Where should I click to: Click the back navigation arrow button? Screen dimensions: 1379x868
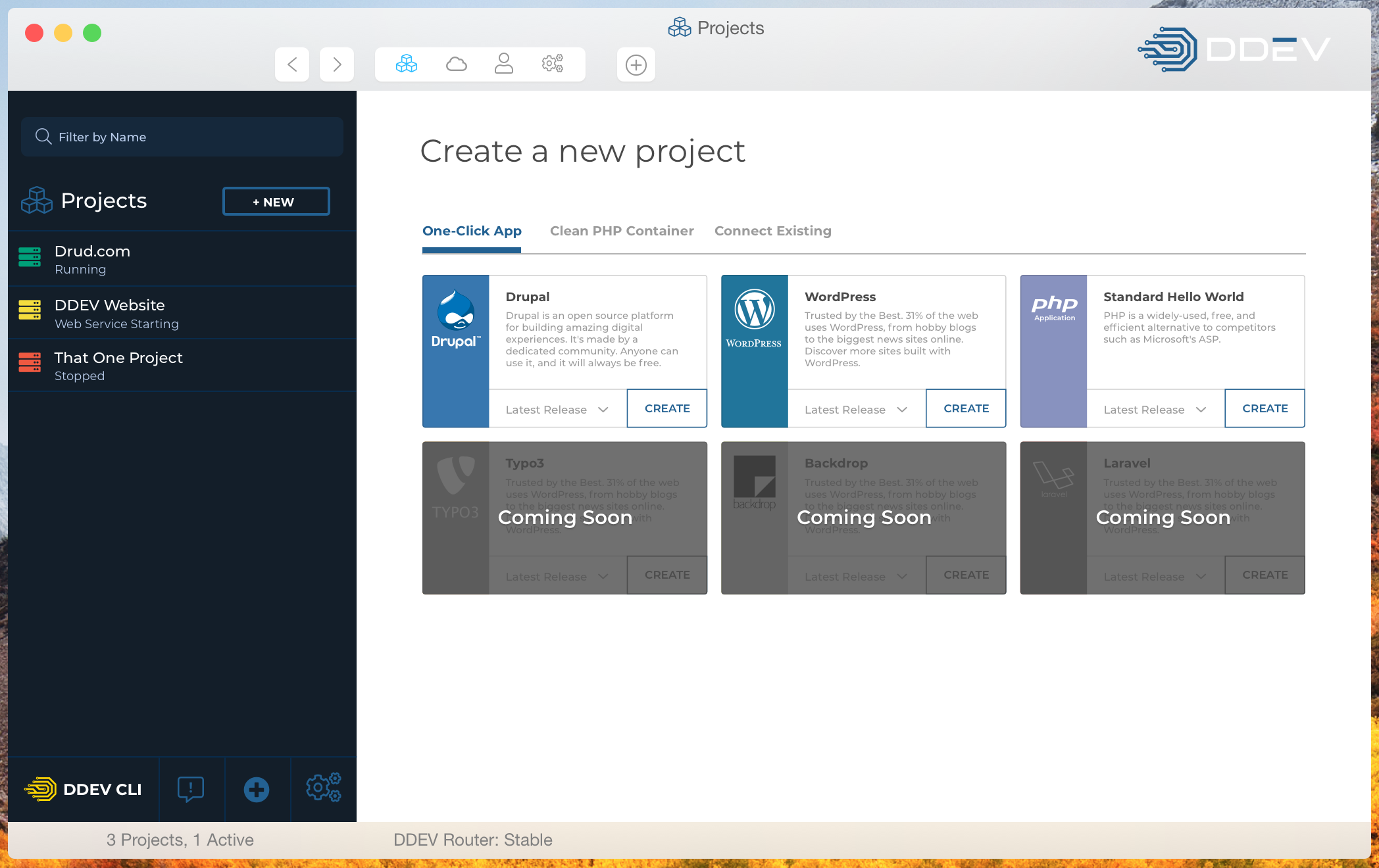(x=291, y=64)
